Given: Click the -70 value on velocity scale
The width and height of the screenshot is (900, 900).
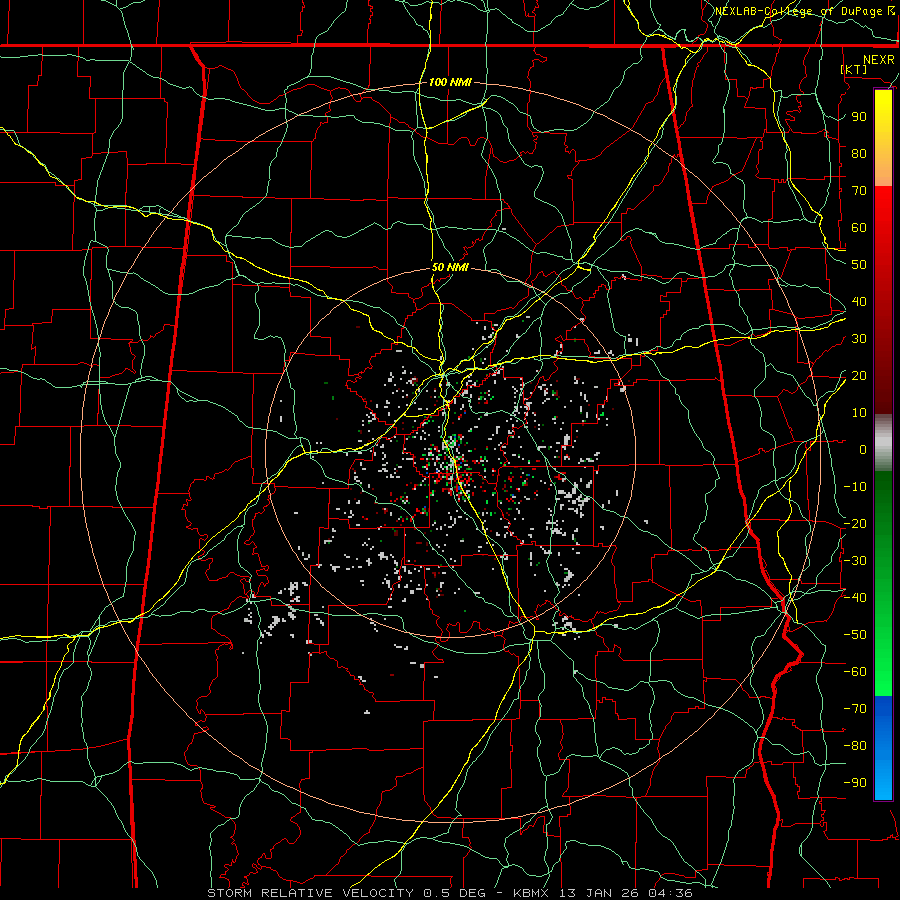Looking at the screenshot, I should pyautogui.click(x=855, y=708).
